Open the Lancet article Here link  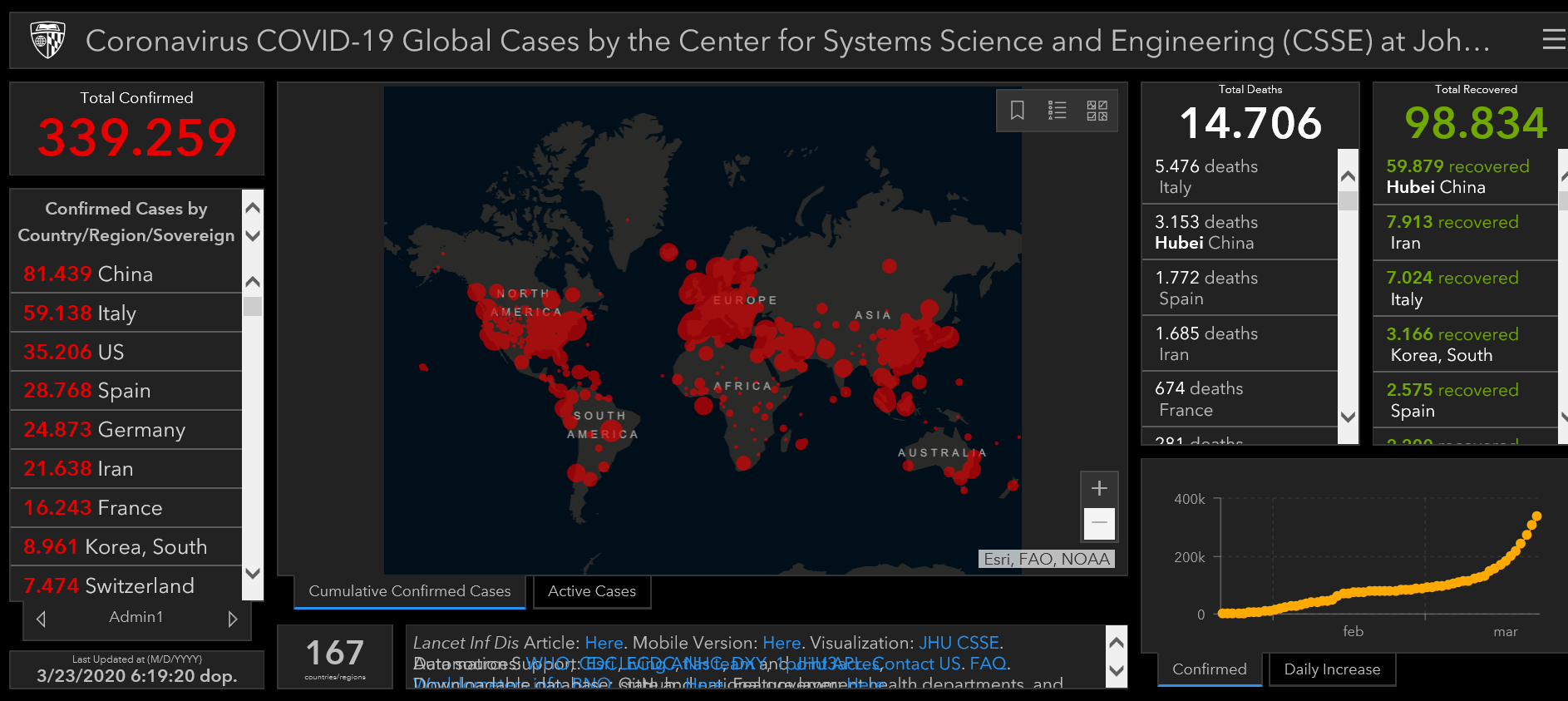tap(604, 643)
